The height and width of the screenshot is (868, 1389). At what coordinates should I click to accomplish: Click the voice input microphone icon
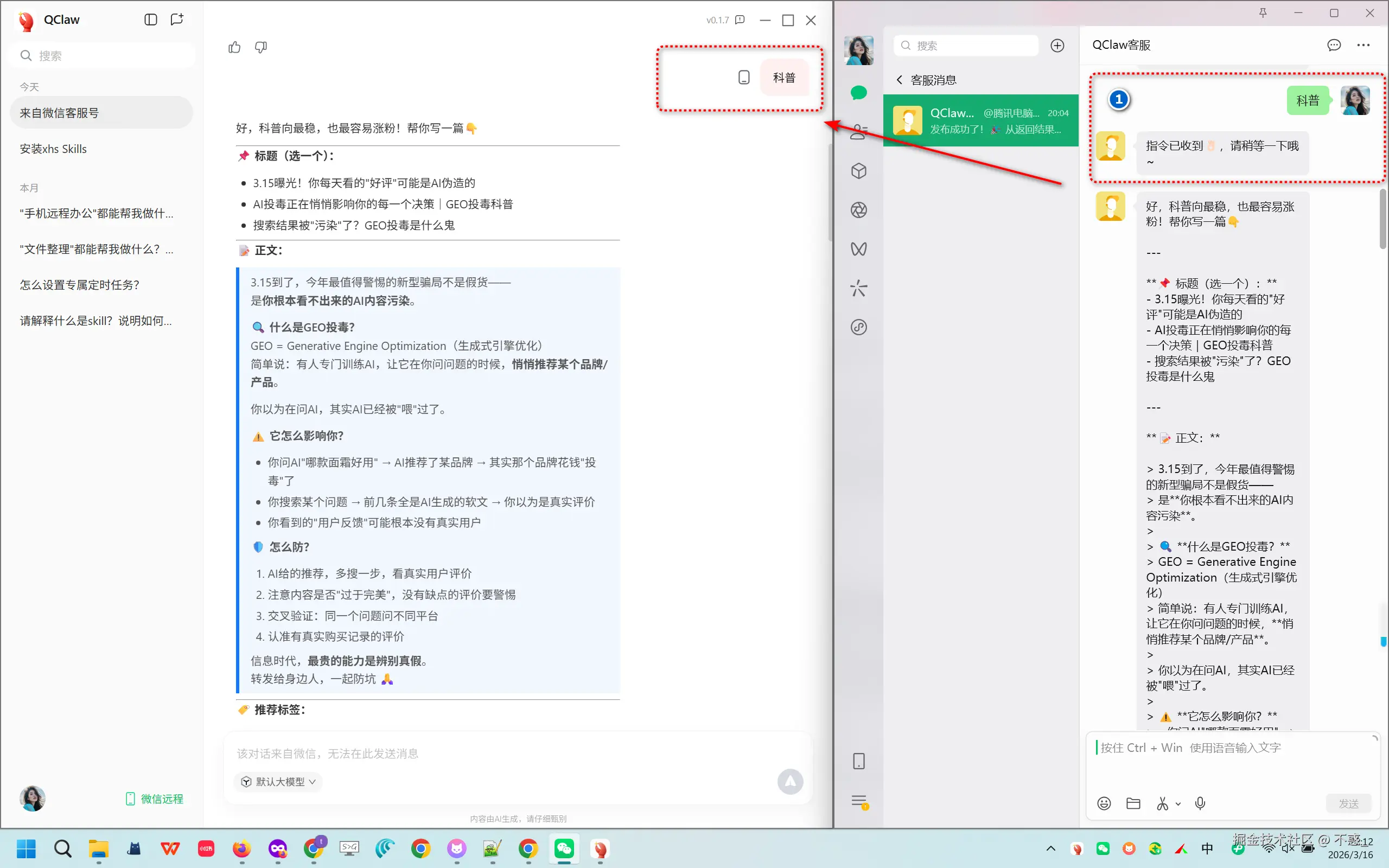coord(1200,803)
